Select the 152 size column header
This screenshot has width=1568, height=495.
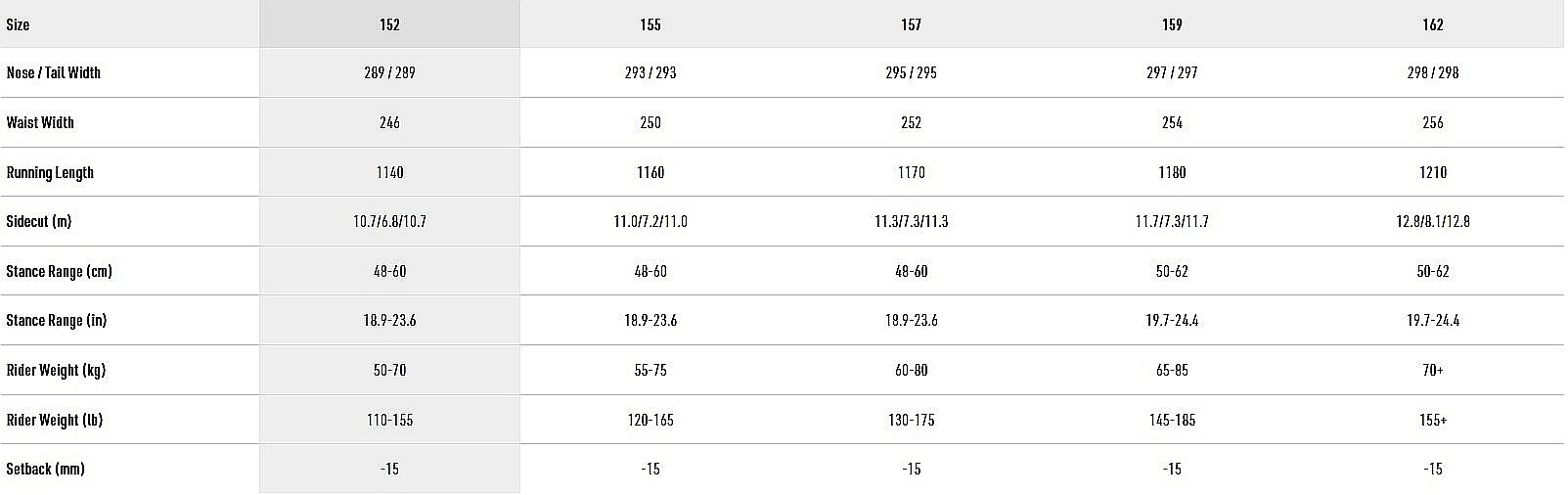(389, 24)
